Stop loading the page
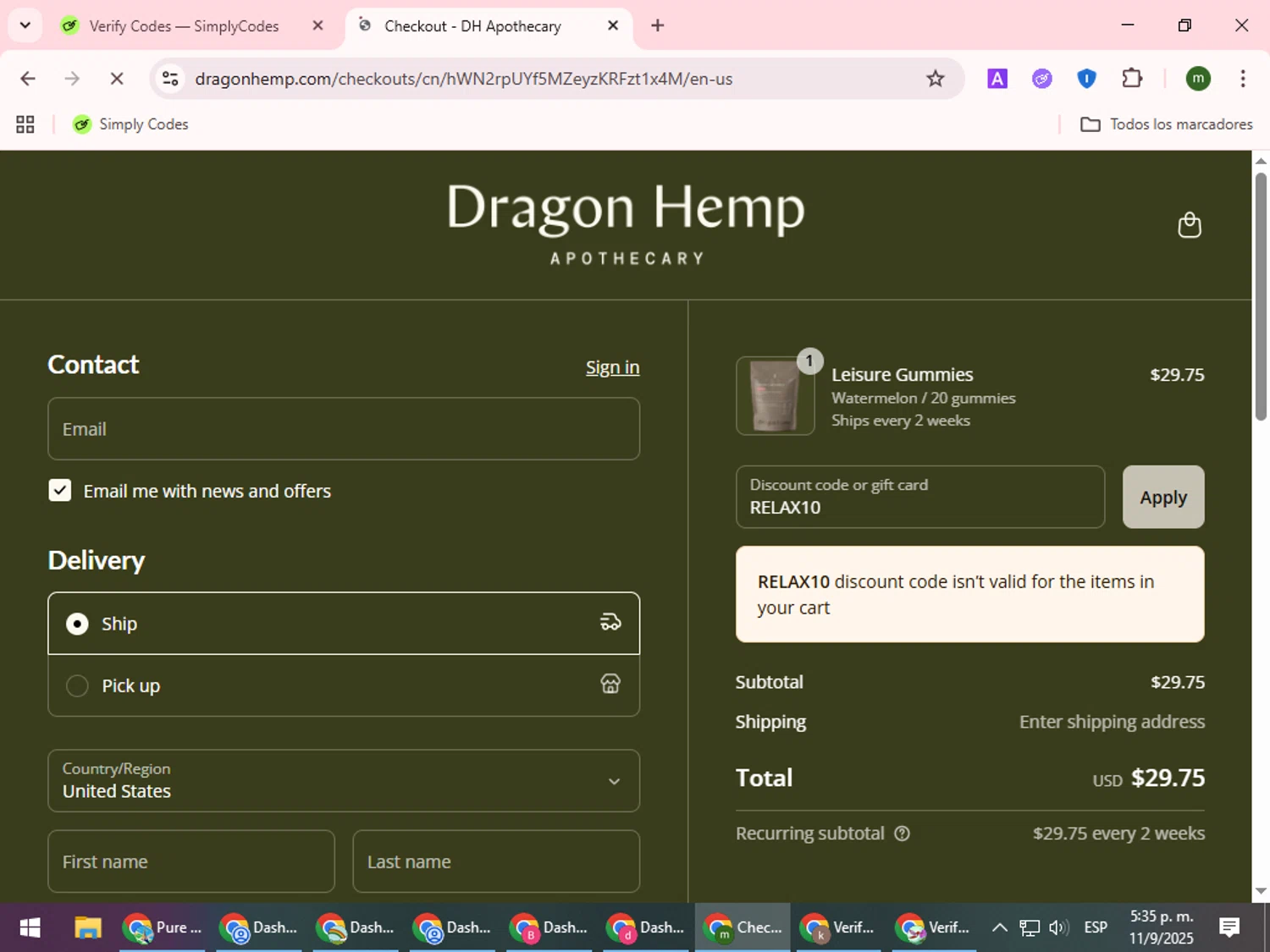The width and height of the screenshot is (1270, 952). (117, 79)
